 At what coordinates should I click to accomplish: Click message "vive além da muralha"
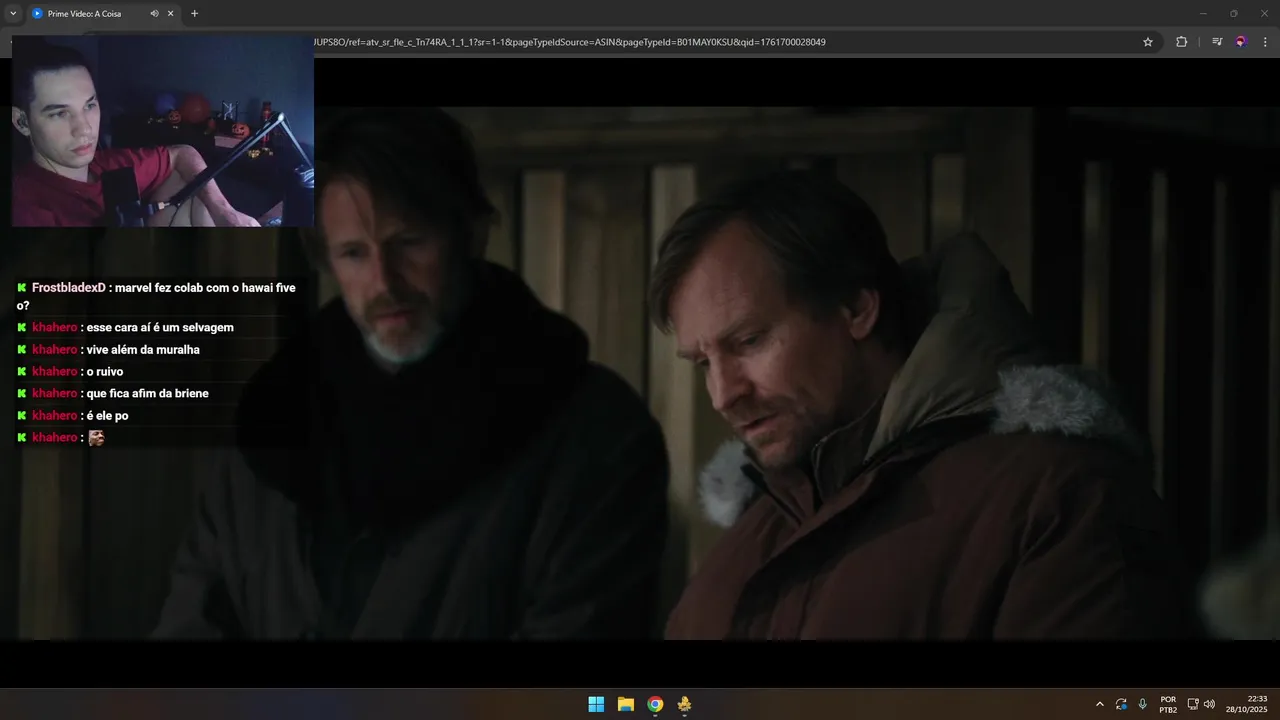[x=143, y=350]
